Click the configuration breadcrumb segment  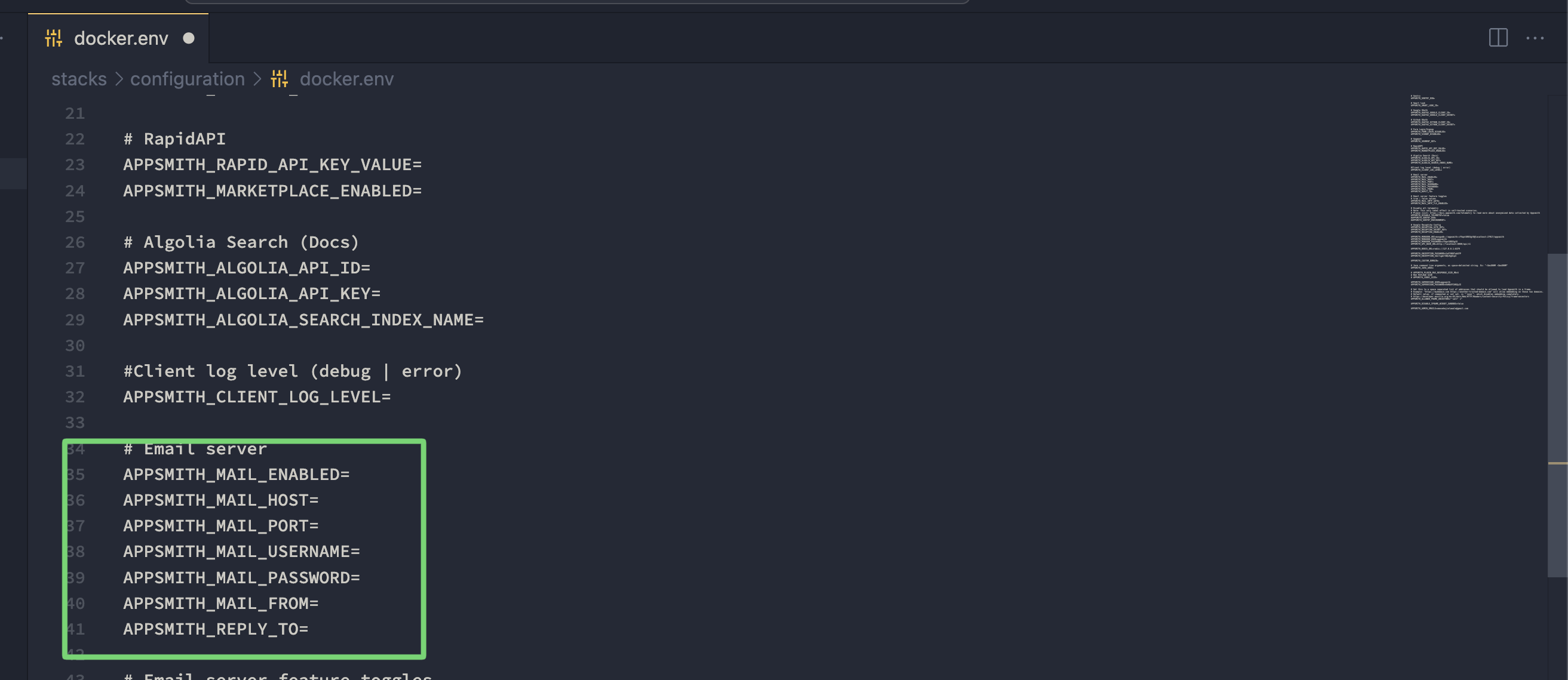188,79
